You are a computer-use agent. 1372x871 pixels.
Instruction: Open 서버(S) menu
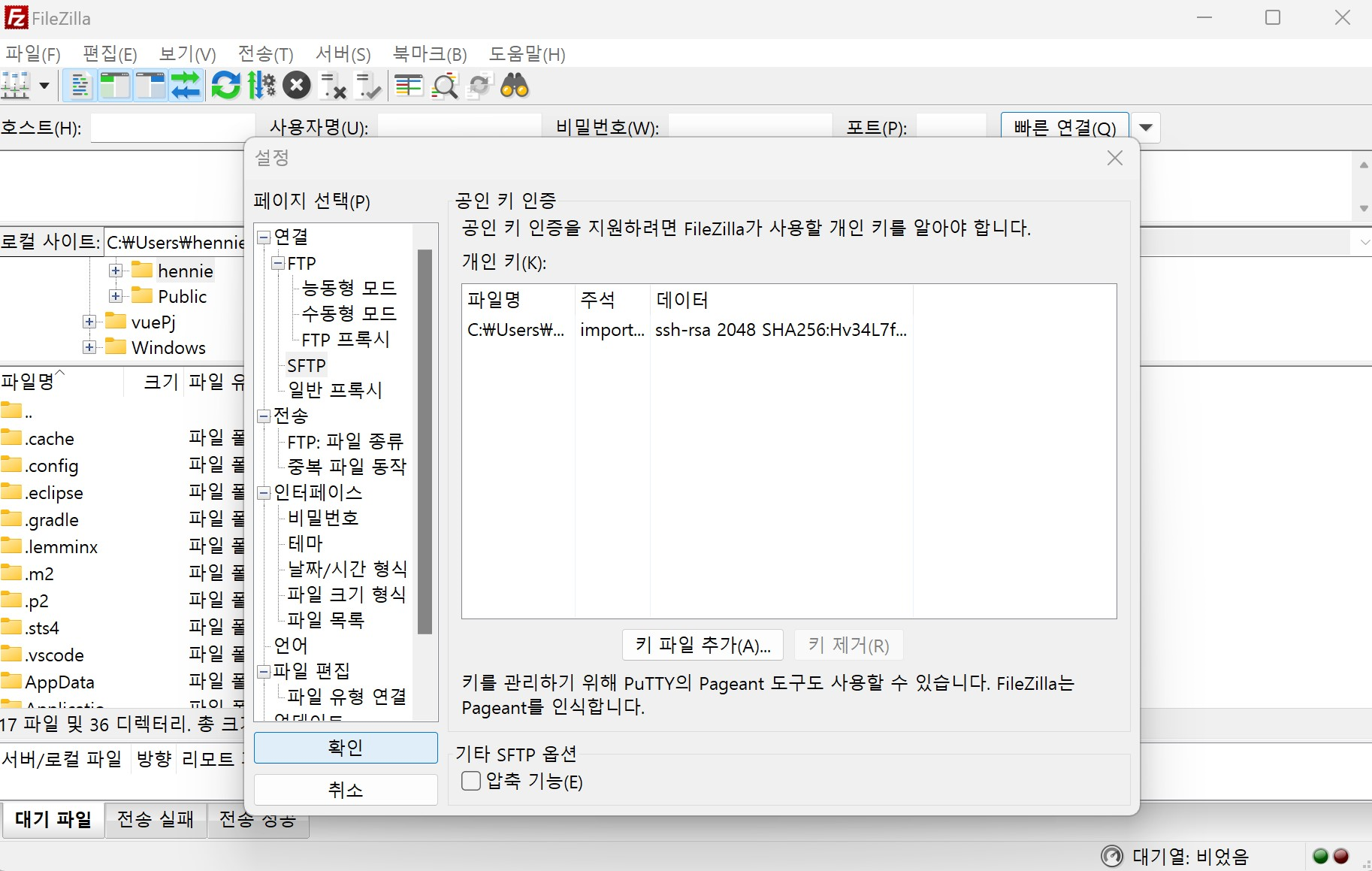[x=343, y=54]
